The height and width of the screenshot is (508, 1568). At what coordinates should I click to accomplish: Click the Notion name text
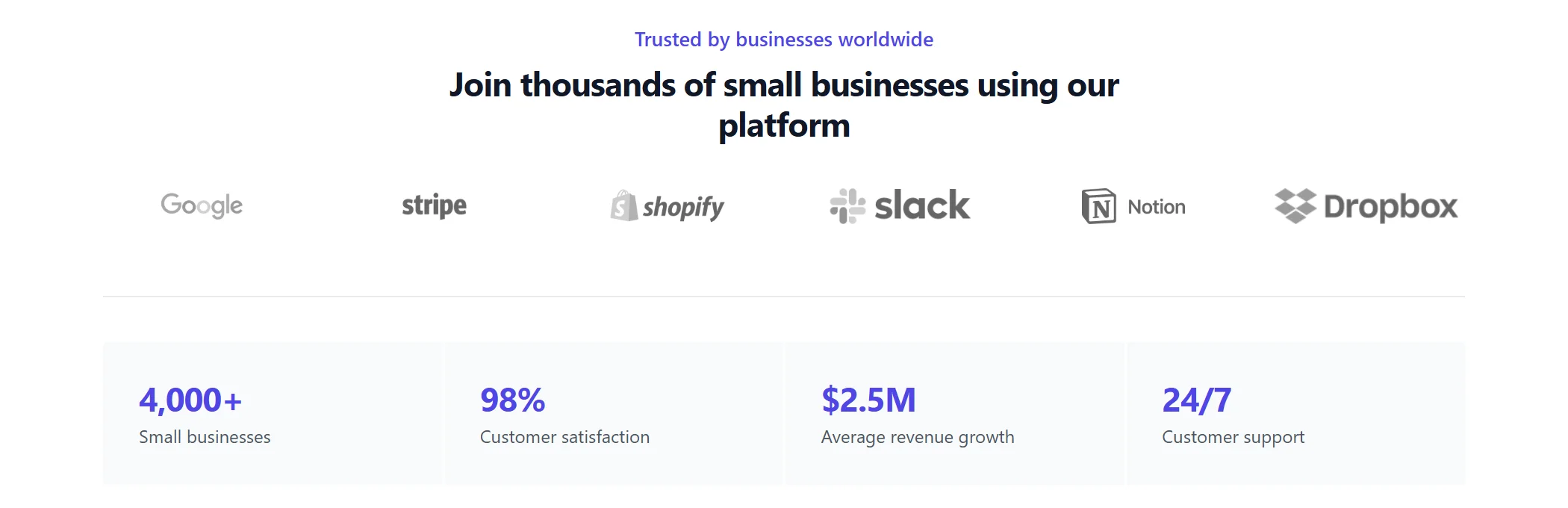pyautogui.click(x=1157, y=207)
